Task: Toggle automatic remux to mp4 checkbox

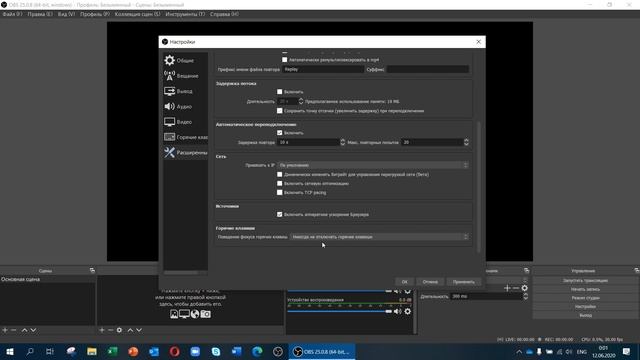Action: click(284, 60)
